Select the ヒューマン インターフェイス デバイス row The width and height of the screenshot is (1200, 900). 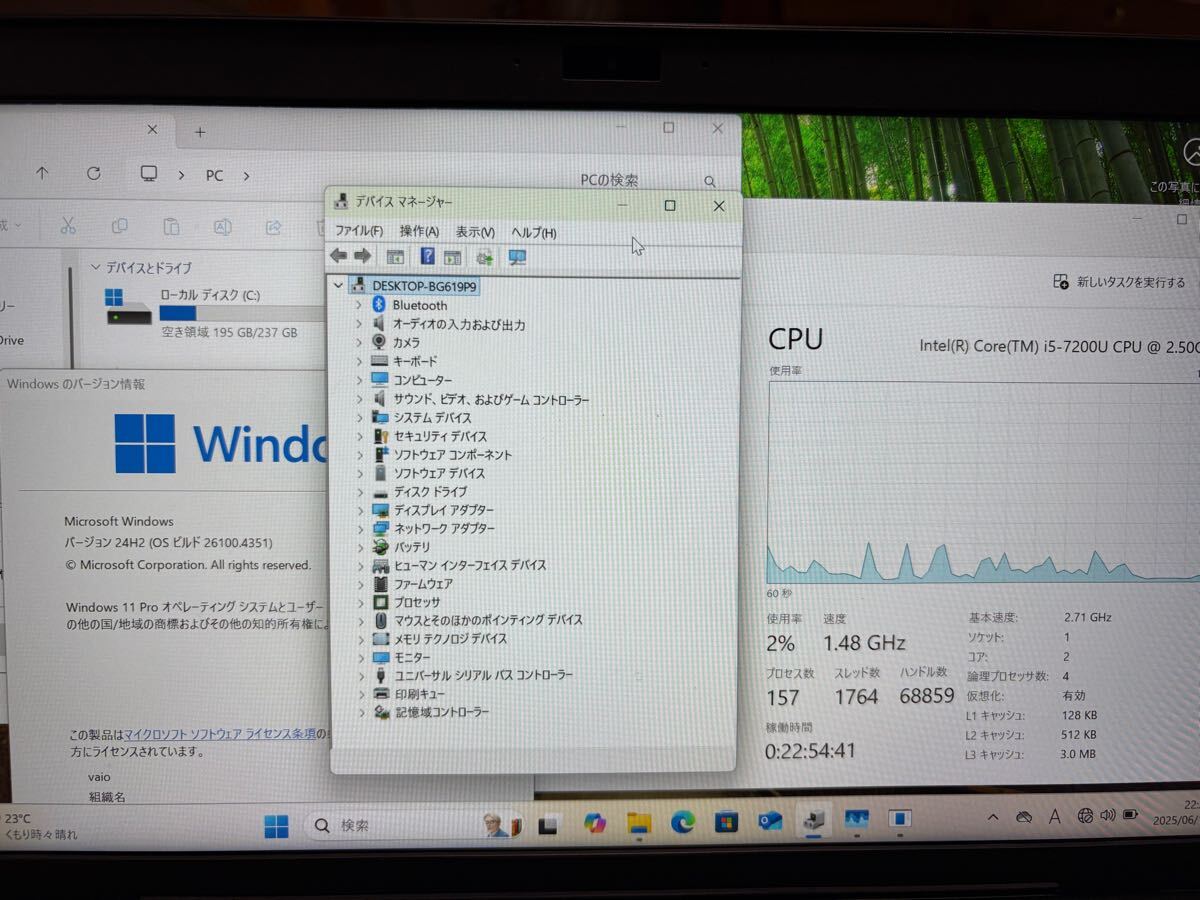point(459,565)
